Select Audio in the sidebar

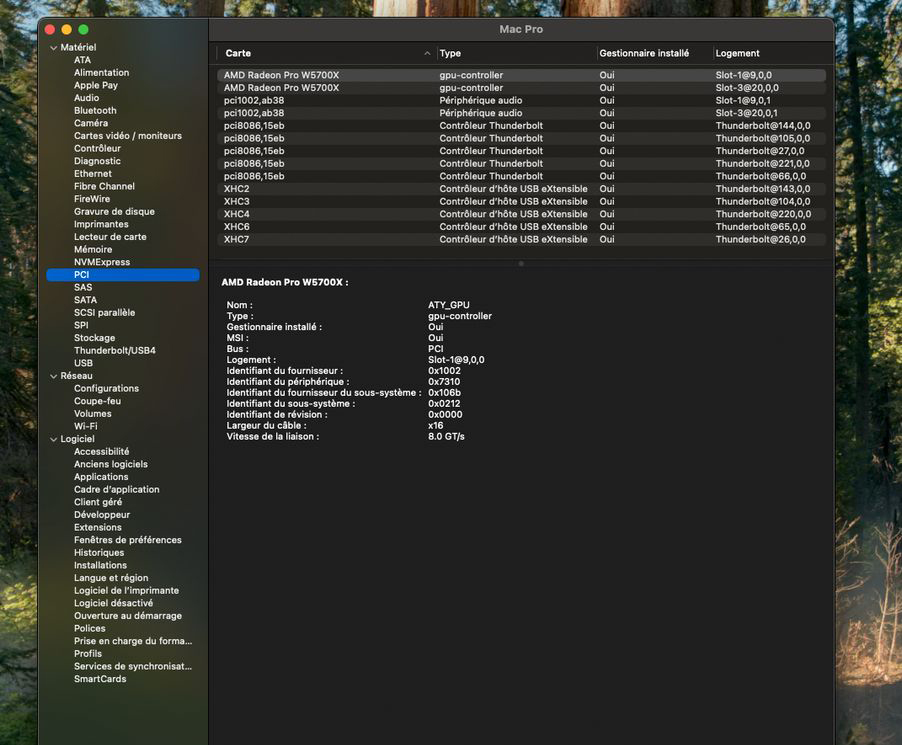86,98
